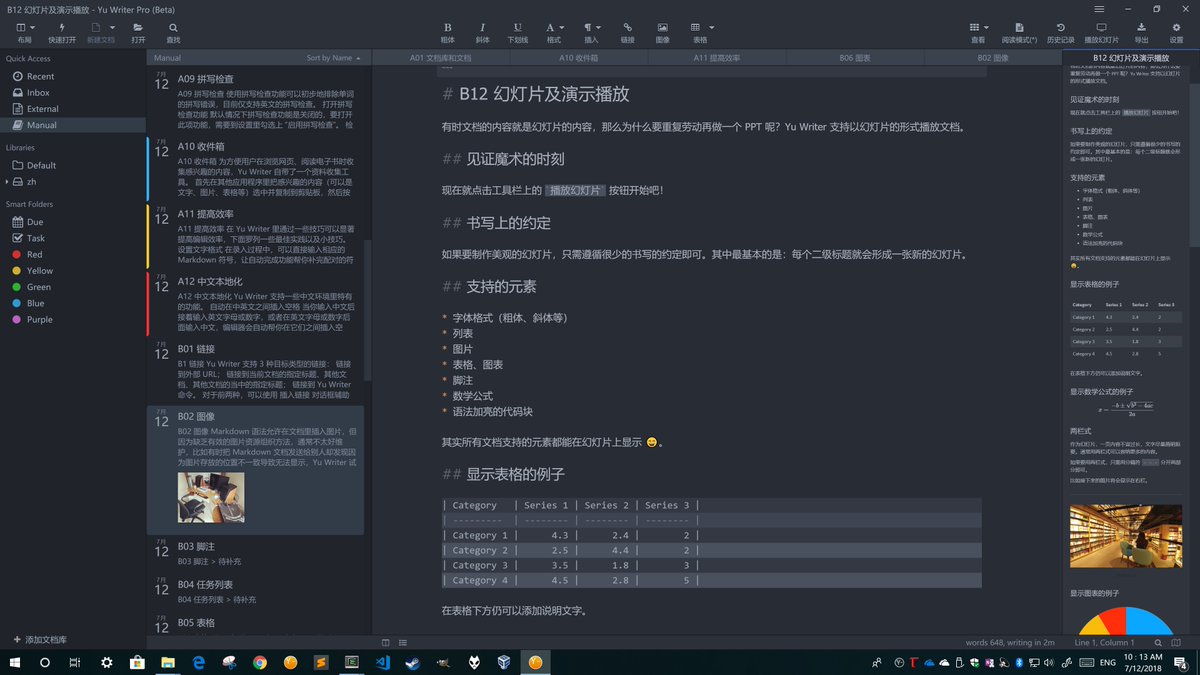Click the left layout icon in status bar
This screenshot has height=675, width=1200.
pos(387,642)
